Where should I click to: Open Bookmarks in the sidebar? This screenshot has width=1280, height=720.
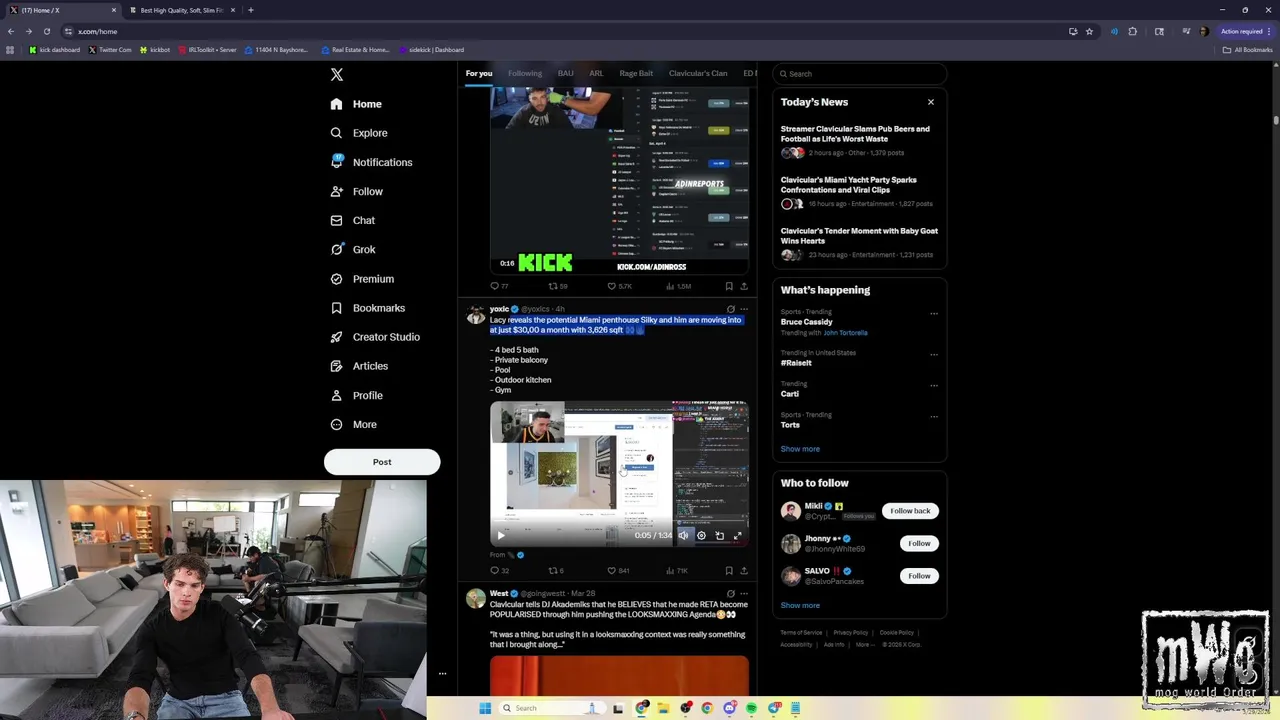click(367, 308)
